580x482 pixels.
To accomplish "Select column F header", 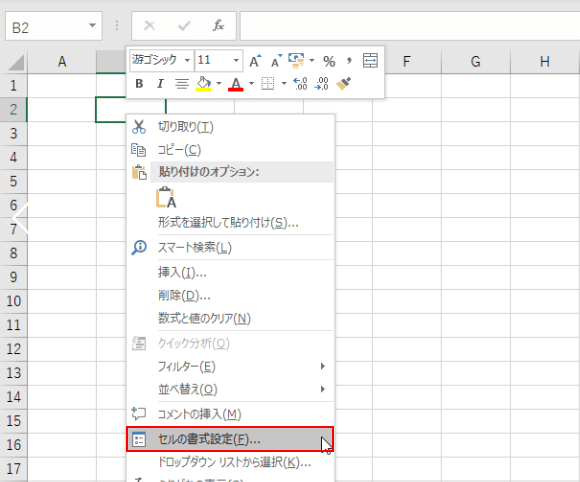I will pyautogui.click(x=407, y=61).
